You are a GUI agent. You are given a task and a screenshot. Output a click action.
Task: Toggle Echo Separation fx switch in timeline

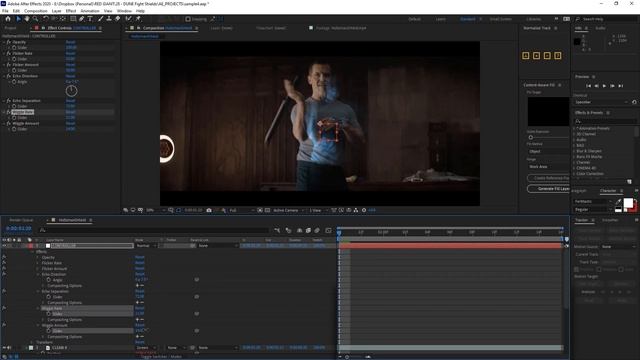[x=4, y=291]
